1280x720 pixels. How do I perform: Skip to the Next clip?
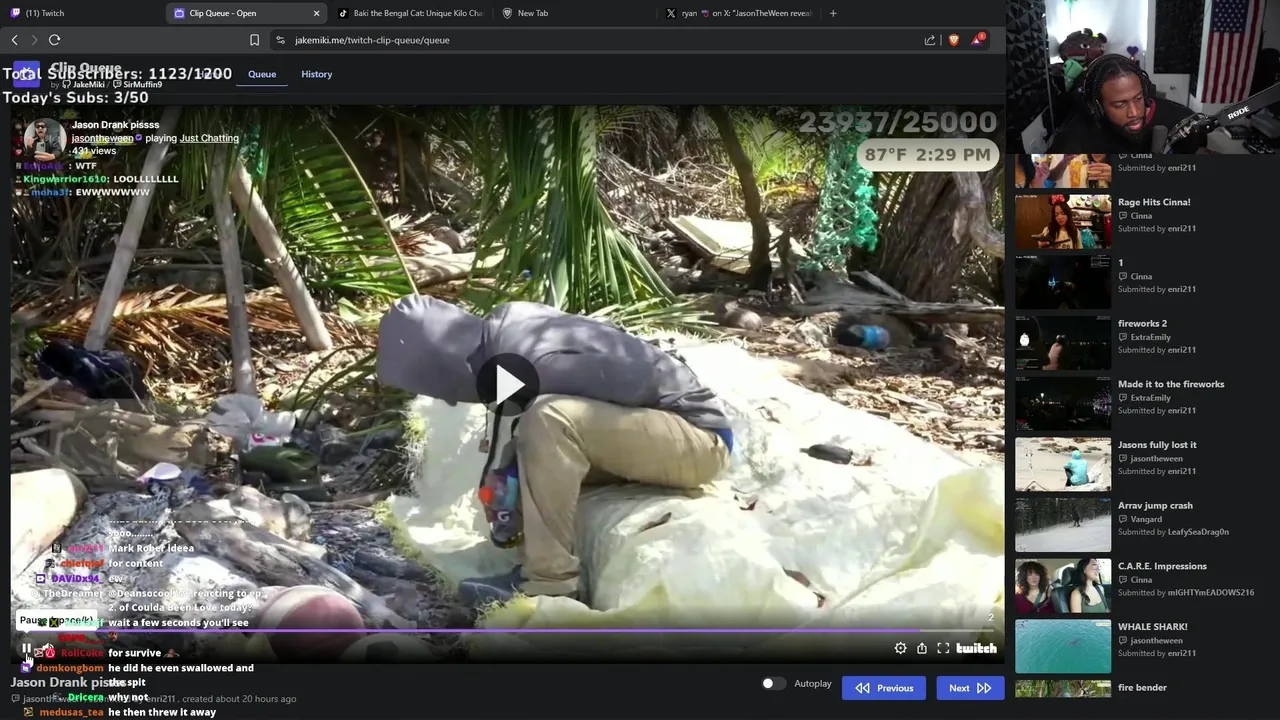[x=970, y=688]
